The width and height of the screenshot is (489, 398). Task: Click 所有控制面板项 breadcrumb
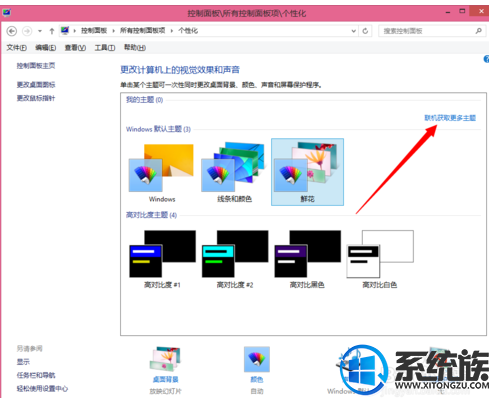coord(142,31)
